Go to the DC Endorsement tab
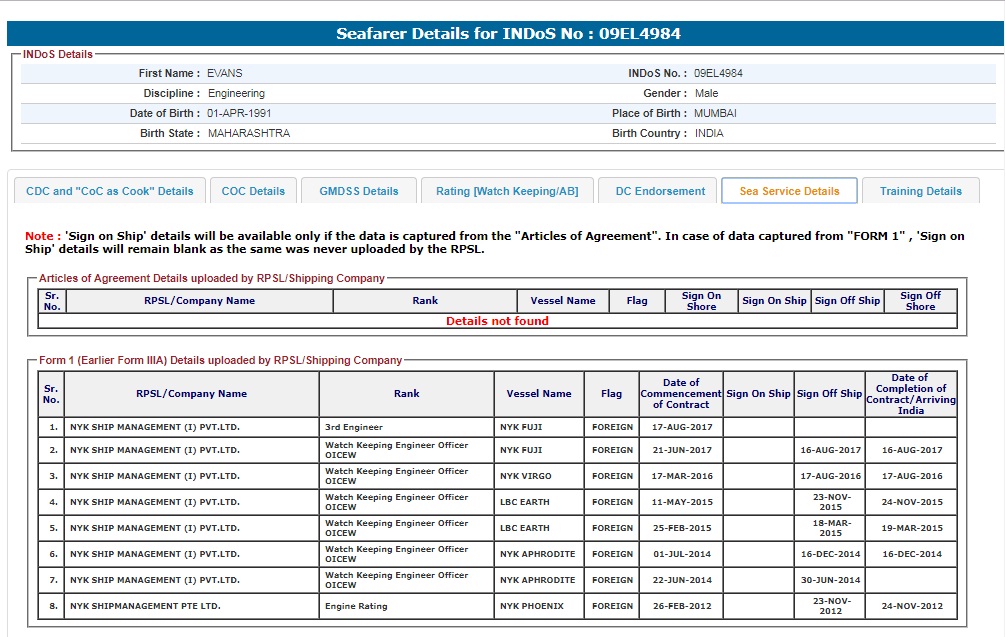The width and height of the screenshot is (1005, 637). (x=660, y=191)
